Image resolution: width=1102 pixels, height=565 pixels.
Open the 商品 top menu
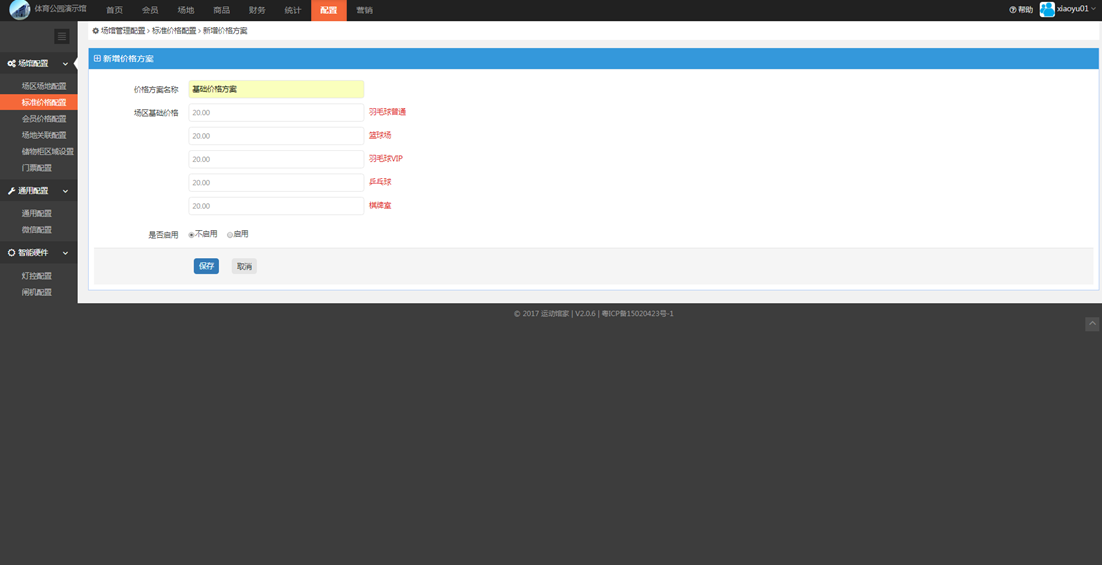coord(221,11)
